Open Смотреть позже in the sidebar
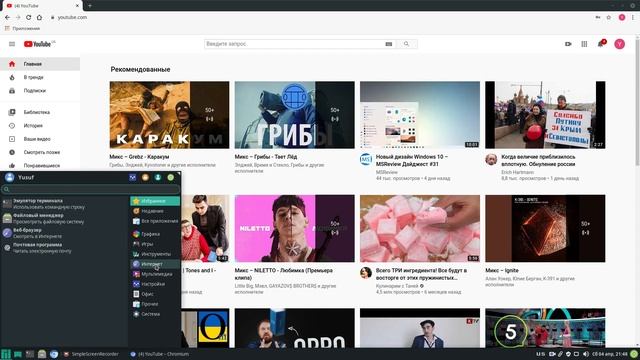The height and width of the screenshot is (360, 640). (40, 152)
